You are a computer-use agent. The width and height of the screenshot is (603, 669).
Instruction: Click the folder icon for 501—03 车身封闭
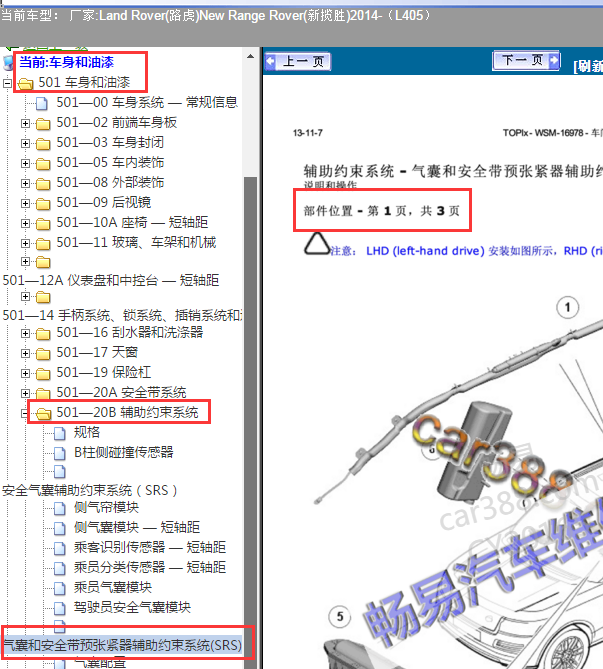43,144
